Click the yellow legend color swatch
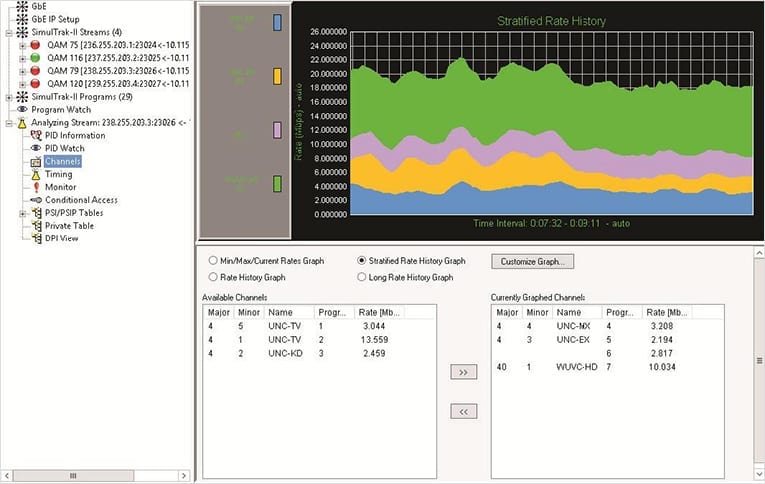The width and height of the screenshot is (765, 484). [x=277, y=77]
